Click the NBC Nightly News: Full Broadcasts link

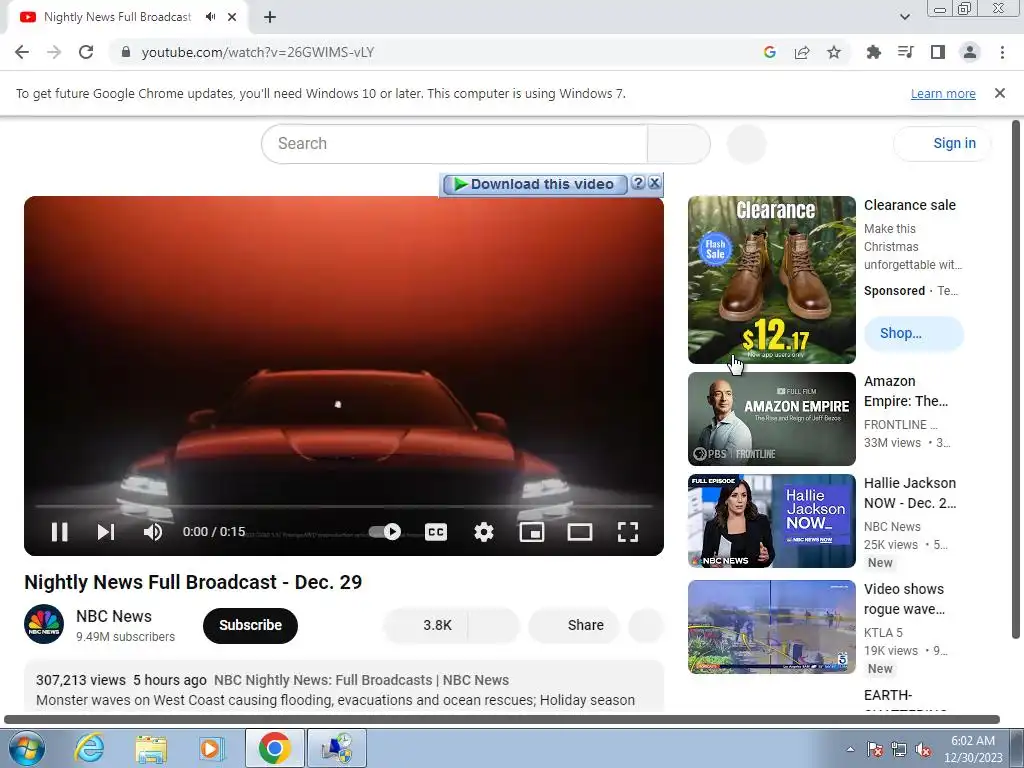pos(361,680)
